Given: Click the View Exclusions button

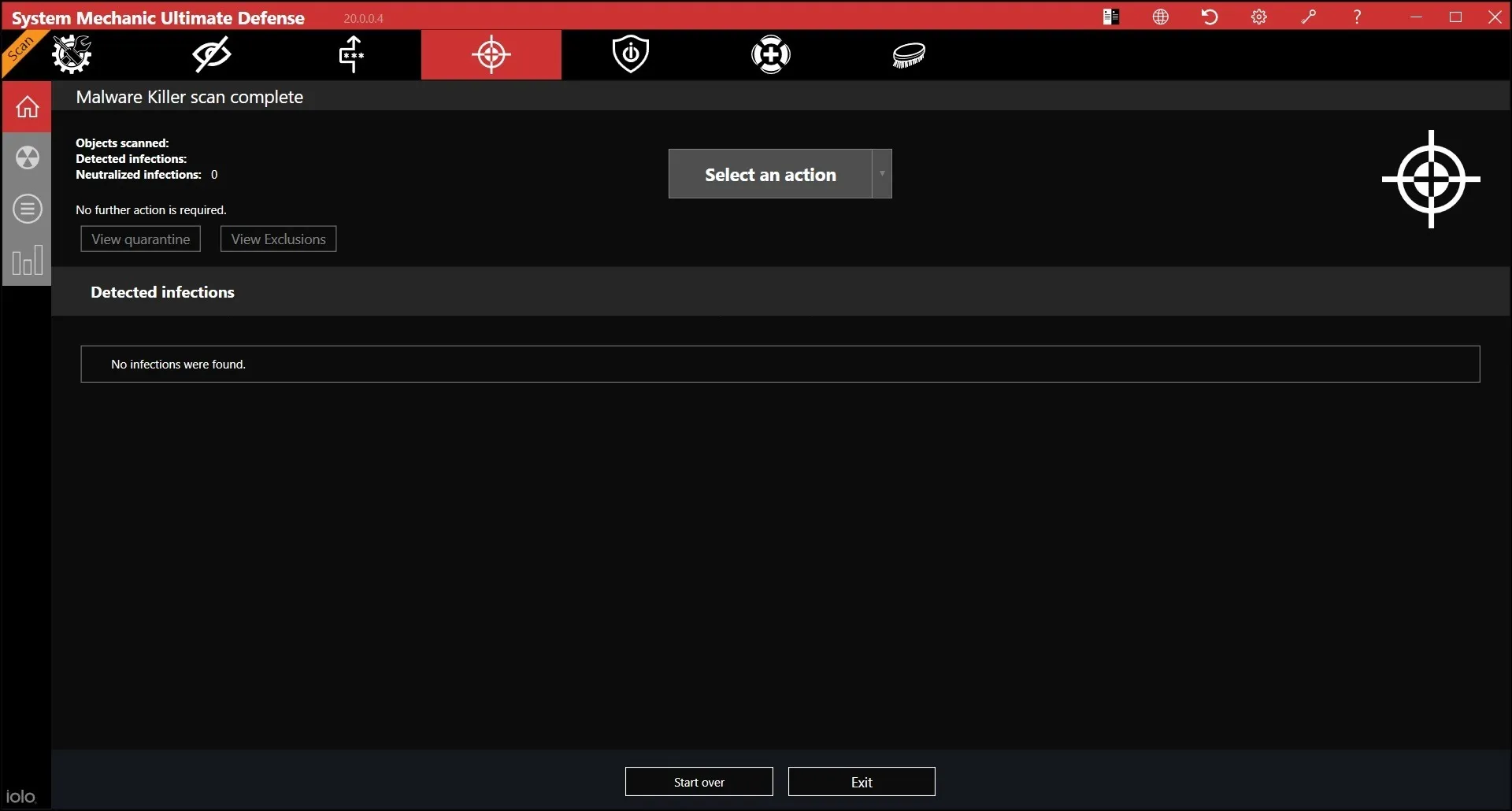Looking at the screenshot, I should click(278, 239).
